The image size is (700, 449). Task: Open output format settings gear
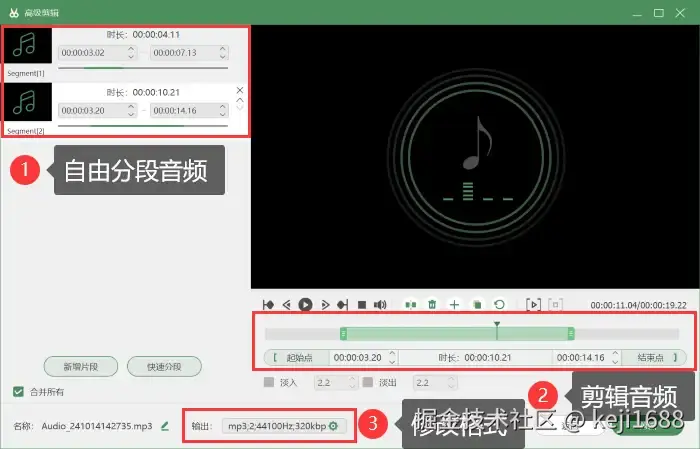(x=333, y=426)
